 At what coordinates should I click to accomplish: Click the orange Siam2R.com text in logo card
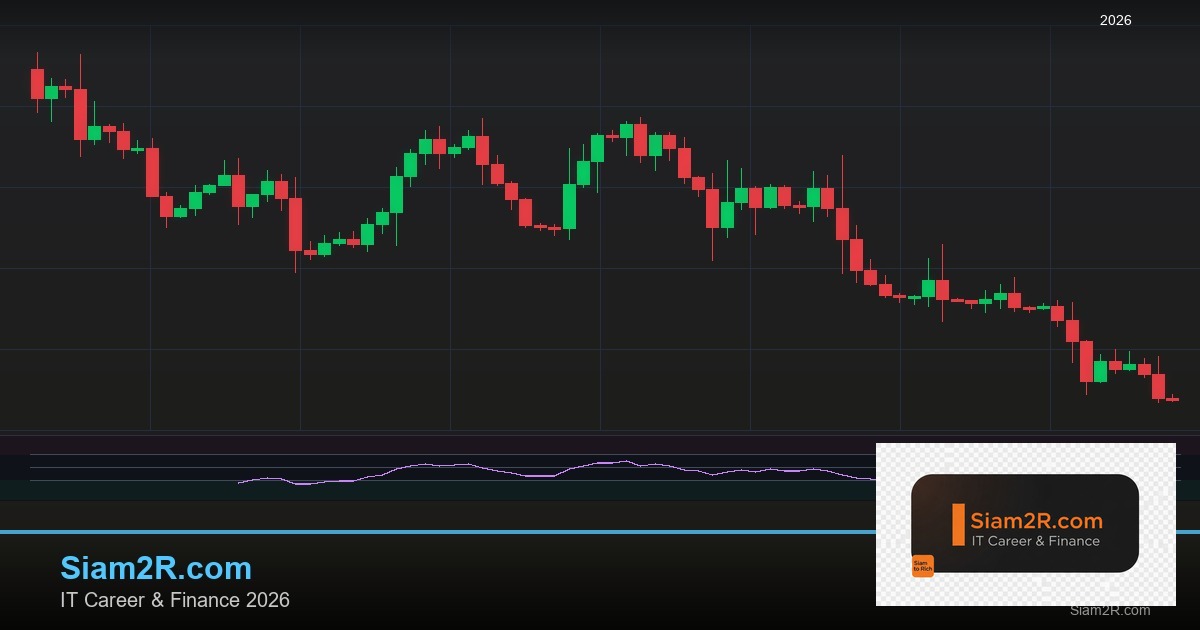[x=1036, y=520]
